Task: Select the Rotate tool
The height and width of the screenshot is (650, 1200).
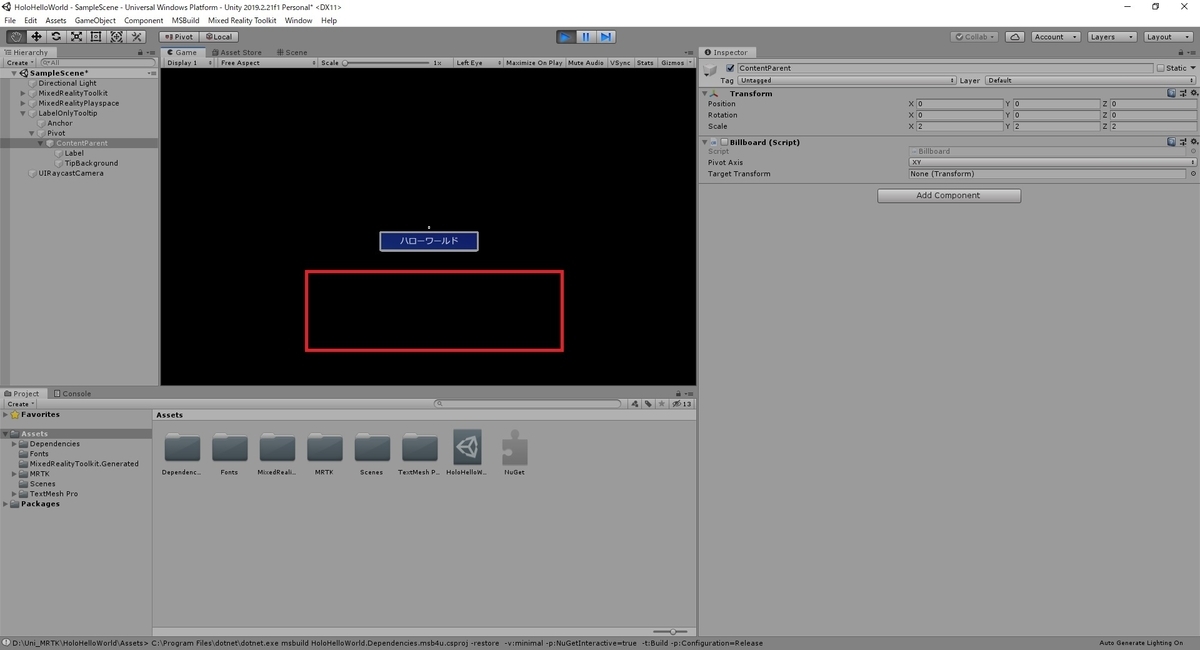Action: tap(56, 37)
